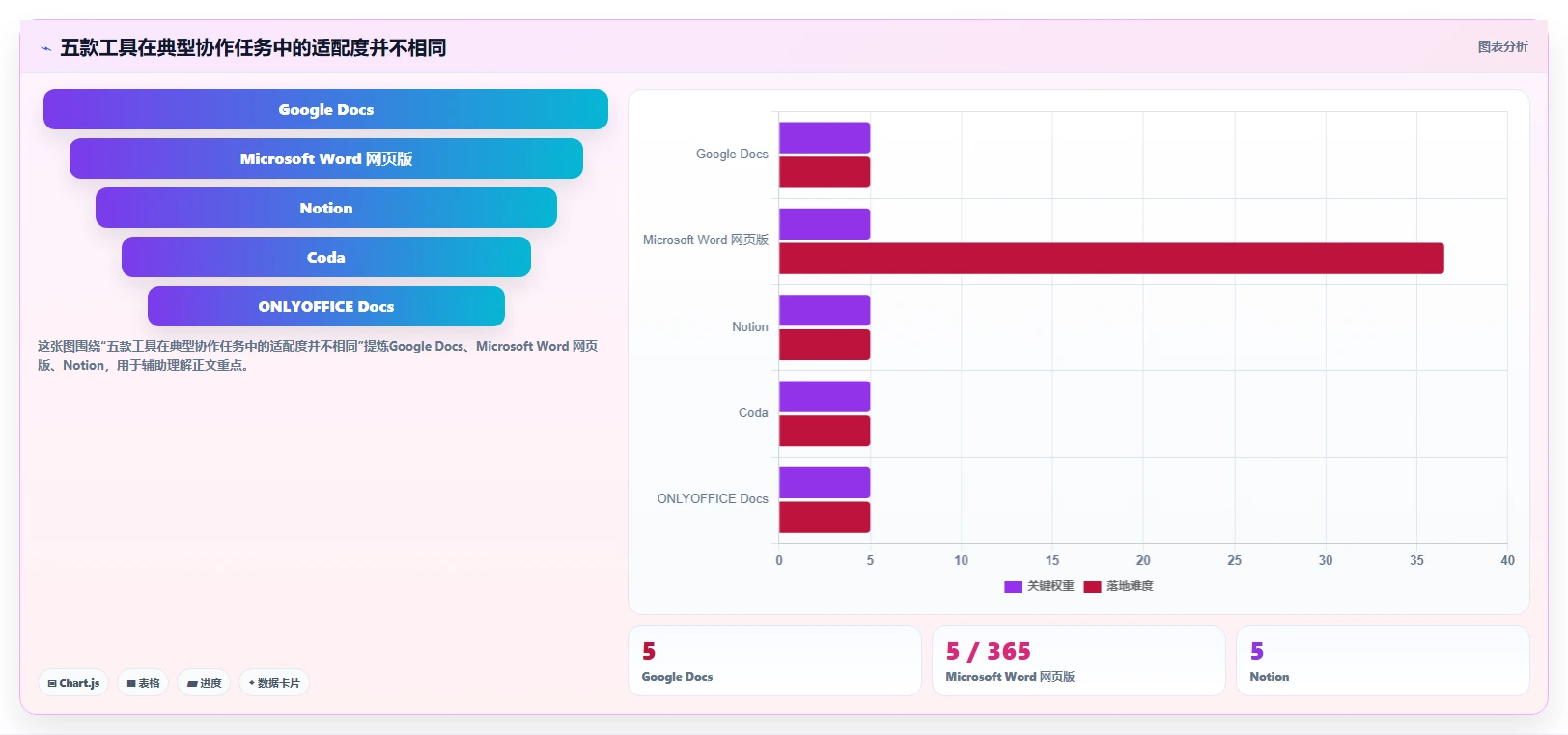
Task: Click the Notion y-axis label on the chart
Action: pos(750,327)
